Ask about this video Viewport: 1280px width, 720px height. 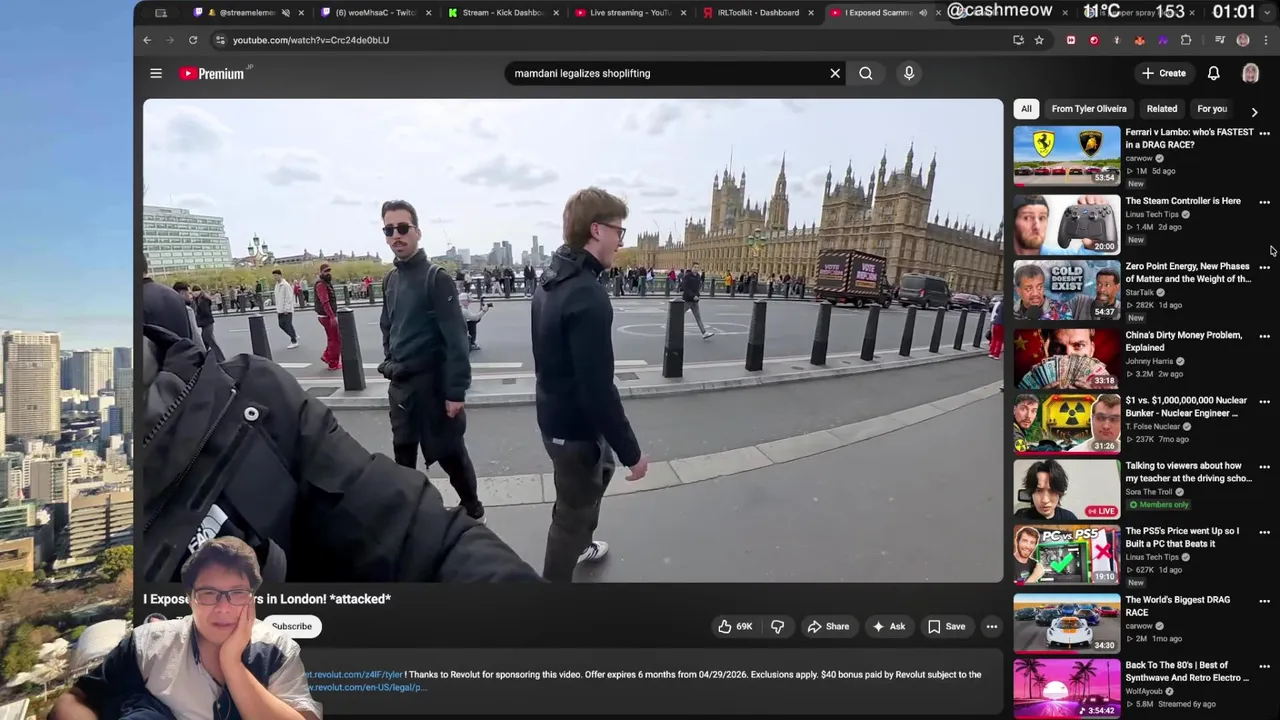(x=889, y=627)
